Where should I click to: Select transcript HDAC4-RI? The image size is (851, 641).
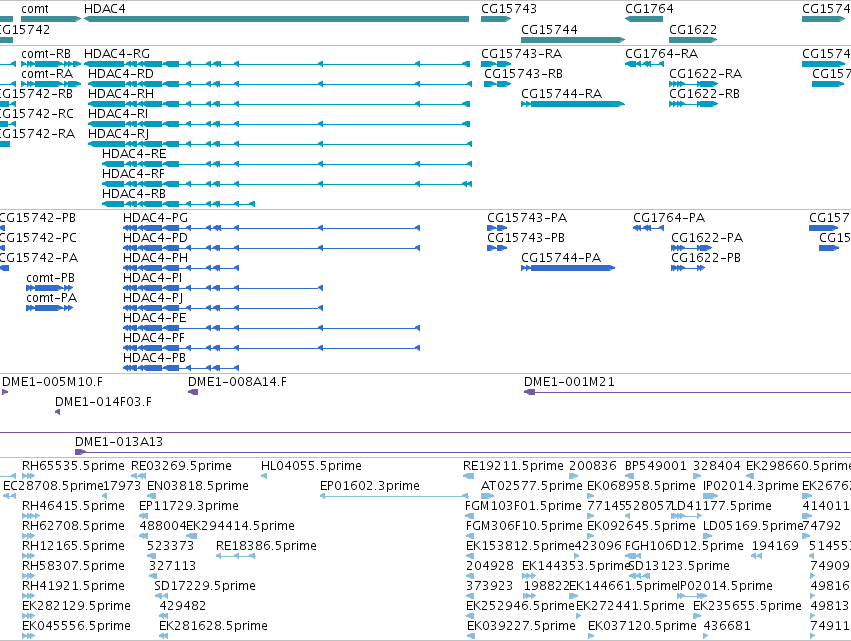pyautogui.click(x=278, y=124)
